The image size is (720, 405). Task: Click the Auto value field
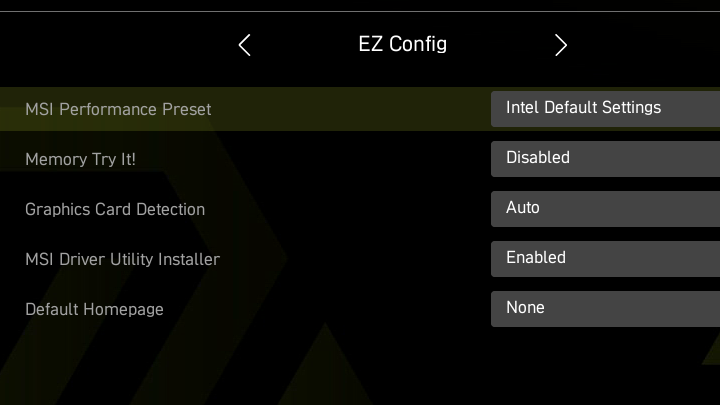tap(523, 208)
